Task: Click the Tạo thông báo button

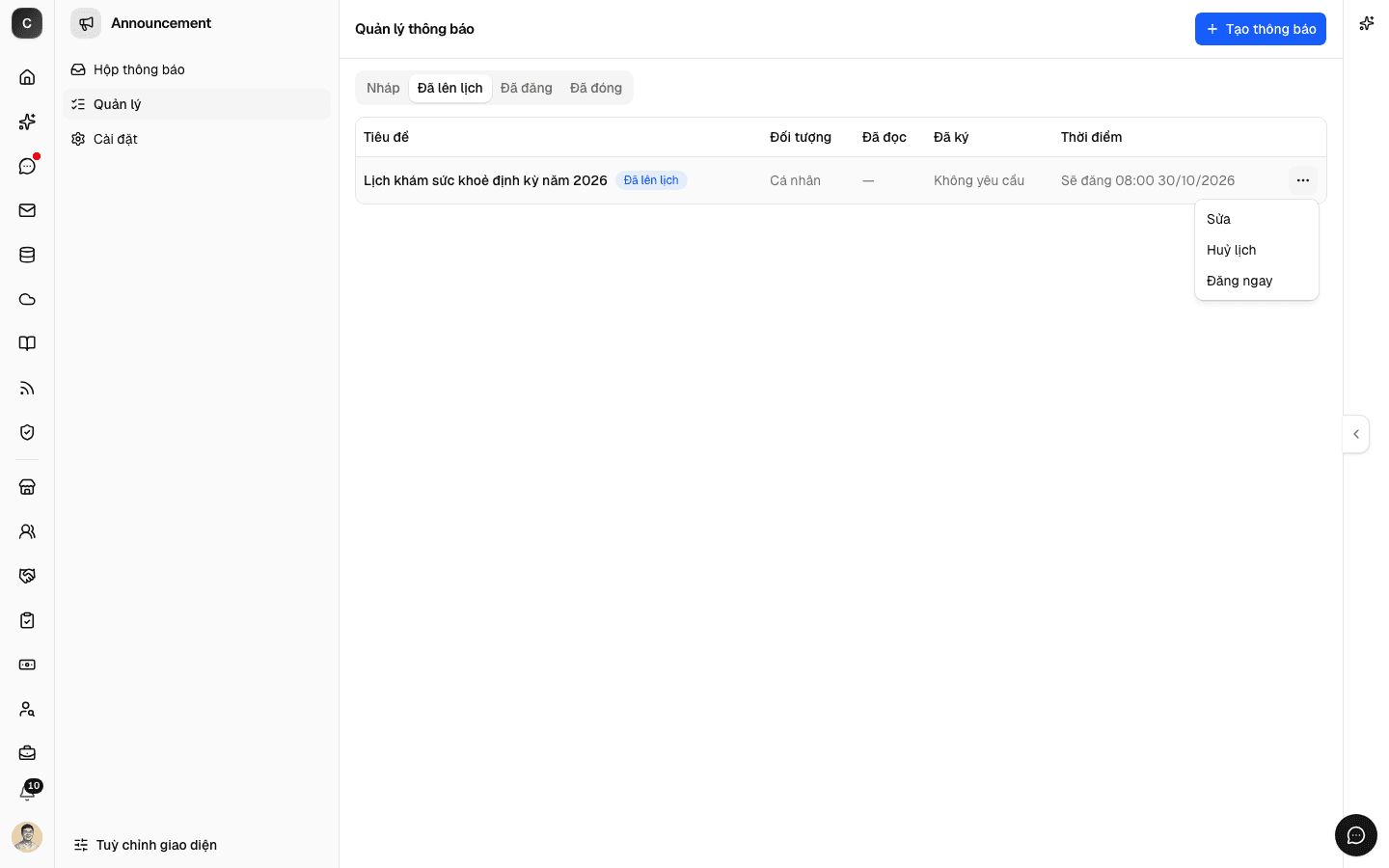Action: coord(1260,29)
